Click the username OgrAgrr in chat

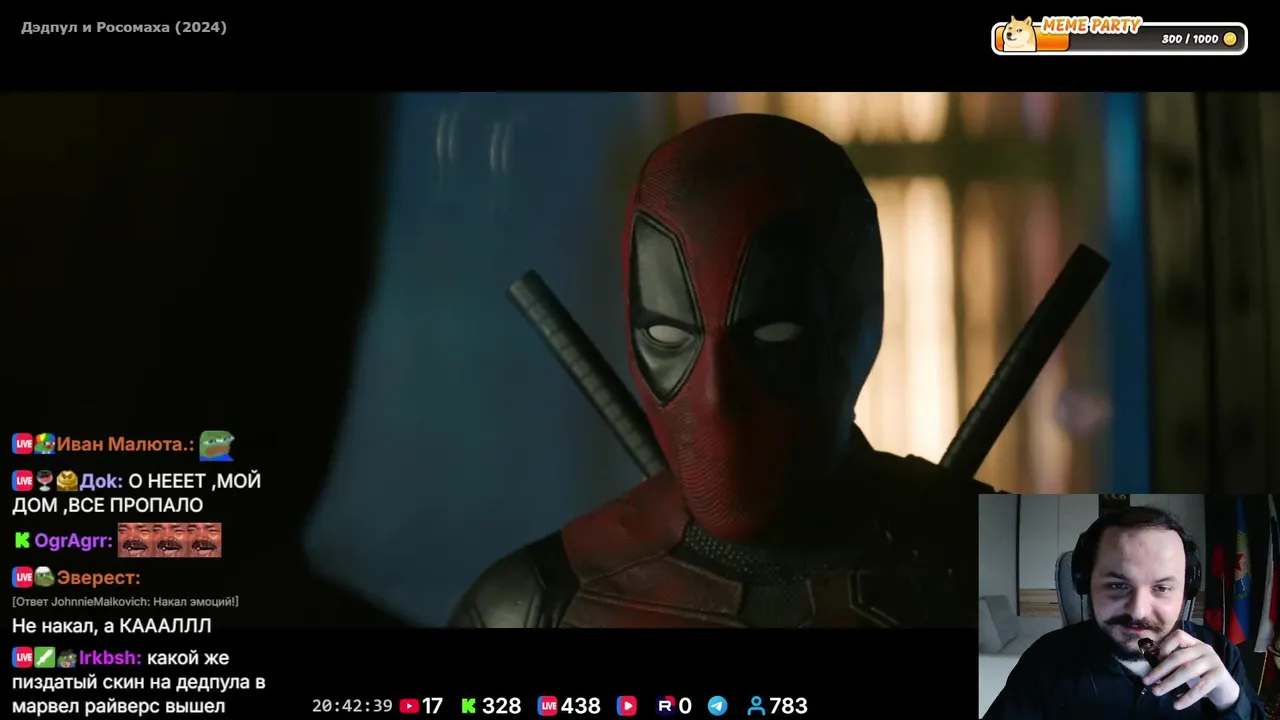(74, 541)
